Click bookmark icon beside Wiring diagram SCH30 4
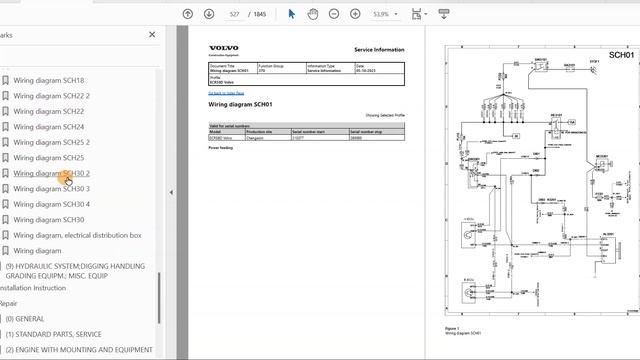Viewport: 640px width, 360px height. click(6, 204)
